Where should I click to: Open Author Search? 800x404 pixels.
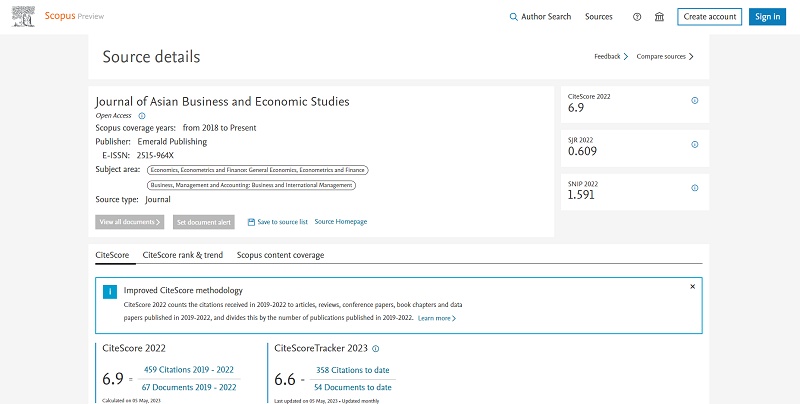(x=546, y=17)
